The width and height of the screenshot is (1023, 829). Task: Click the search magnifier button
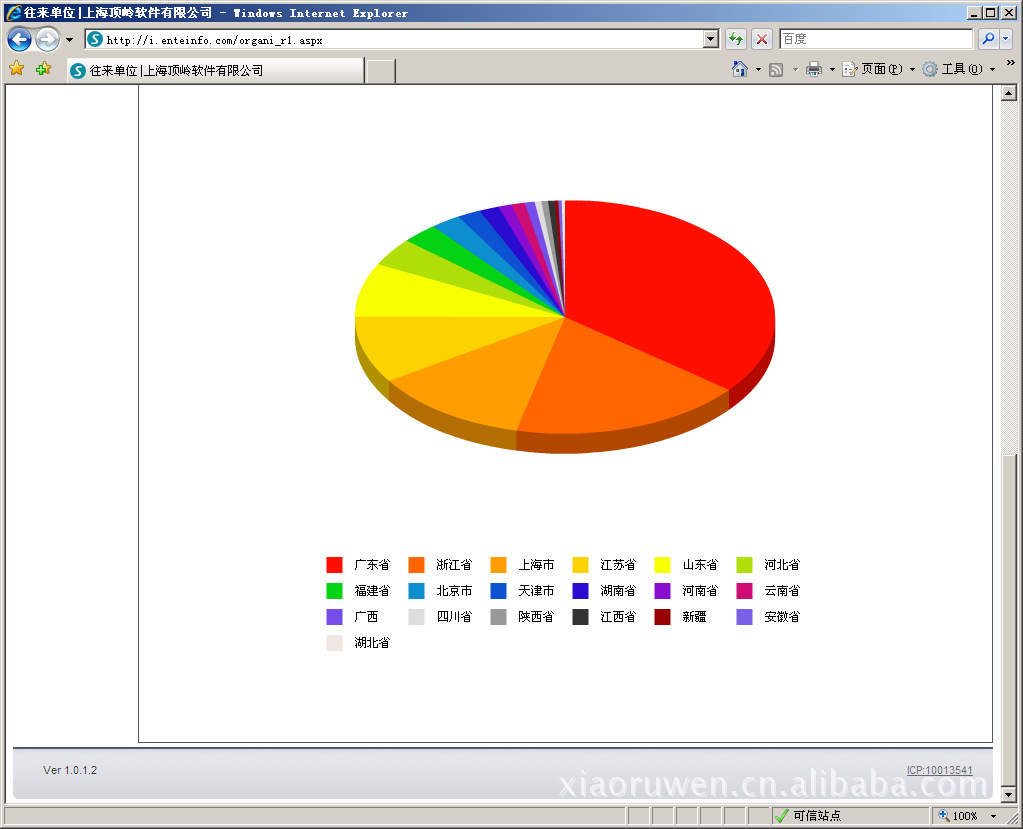(x=987, y=39)
